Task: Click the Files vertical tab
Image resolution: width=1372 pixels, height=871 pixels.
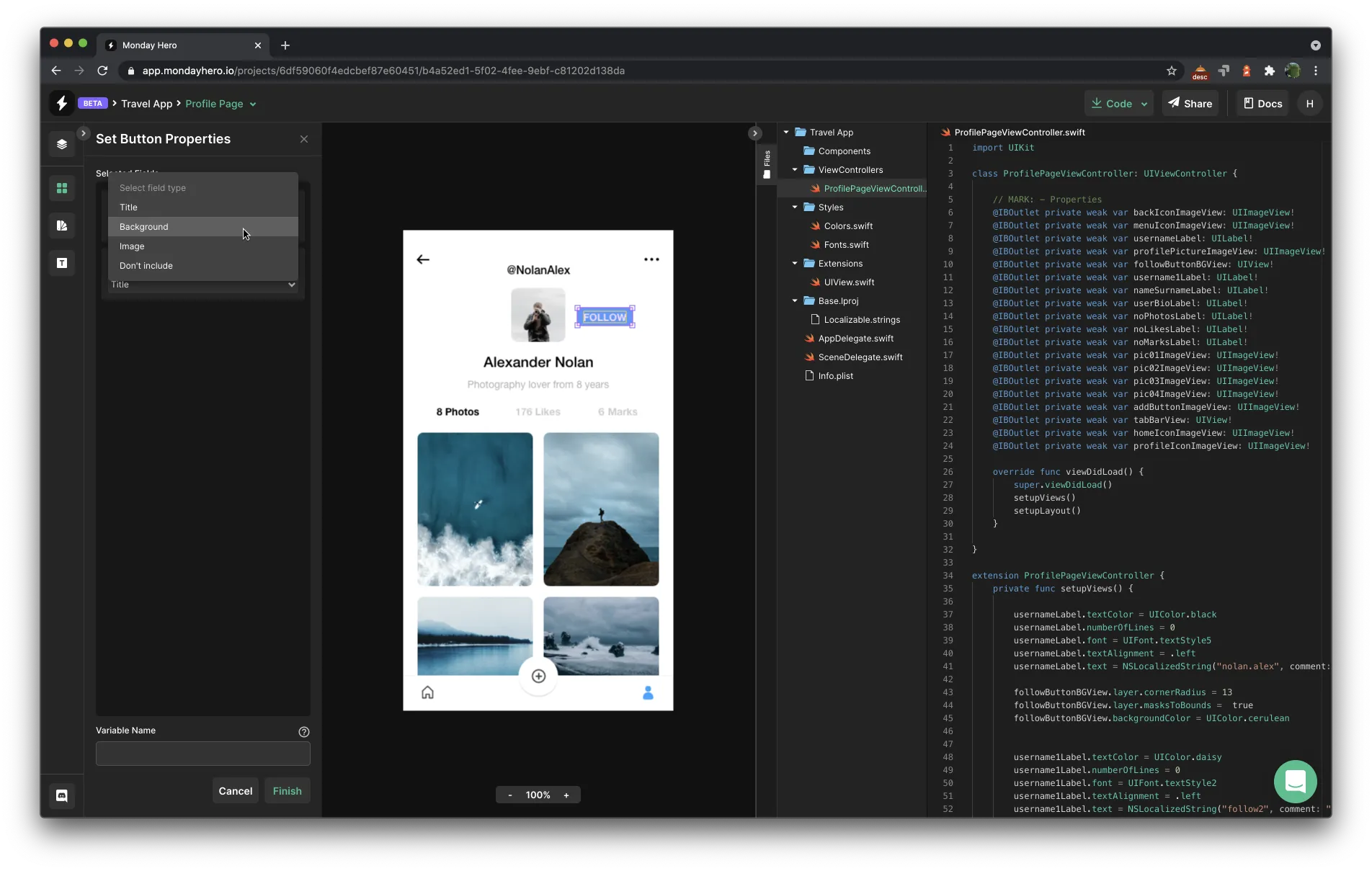Action: [x=766, y=165]
